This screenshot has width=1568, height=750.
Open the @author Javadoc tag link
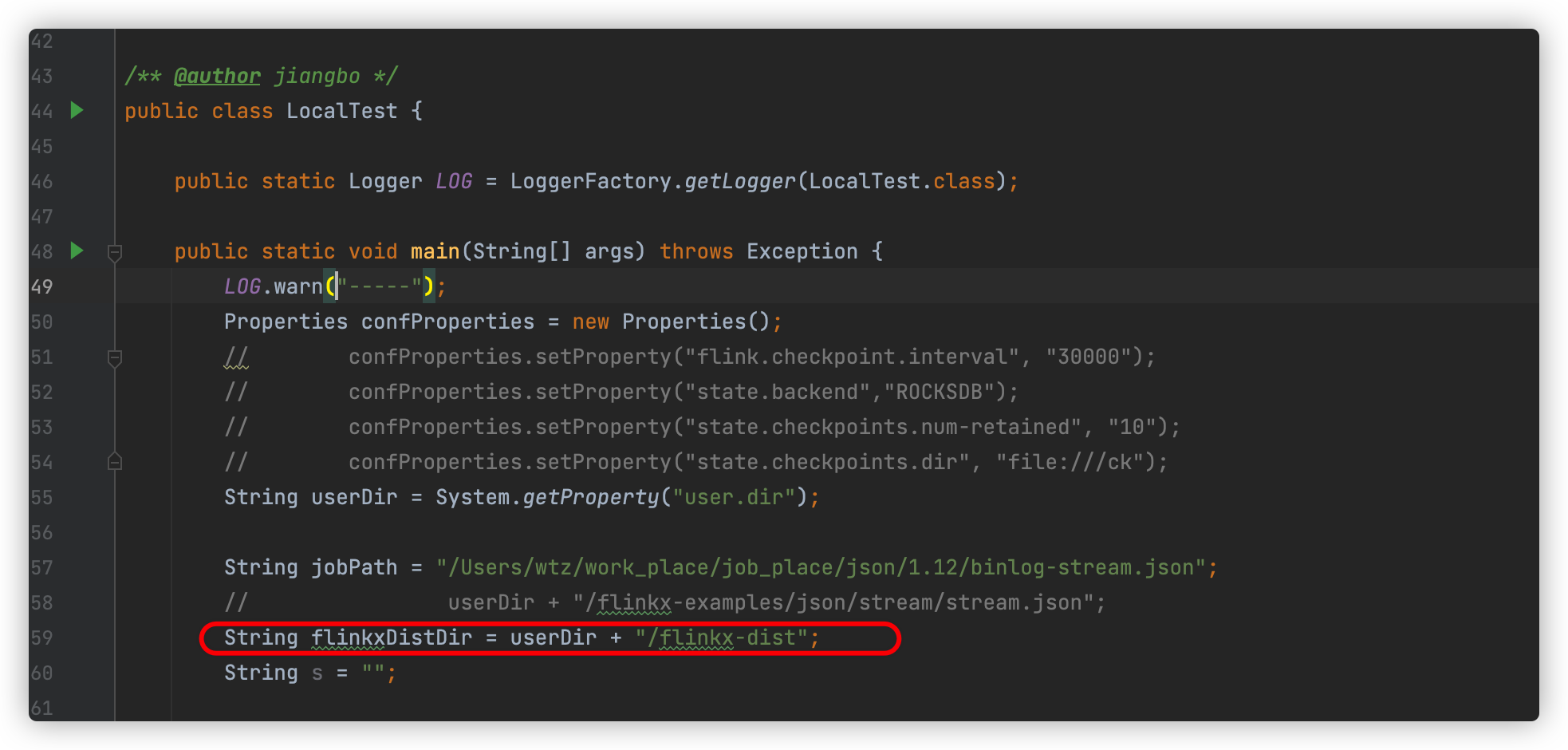point(216,75)
